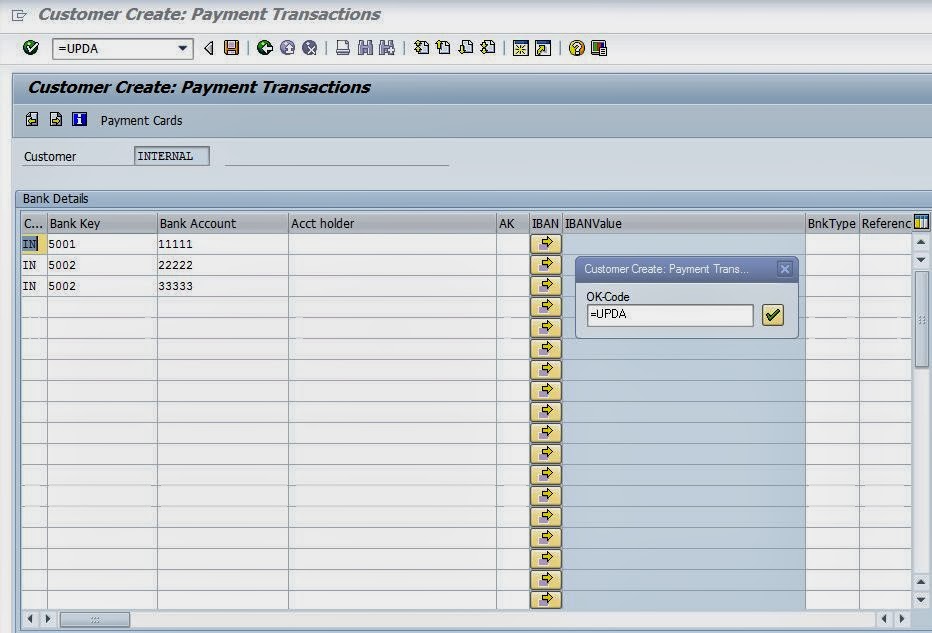Open the window system menu icon
This screenshot has height=633, width=932.
click(x=18, y=15)
